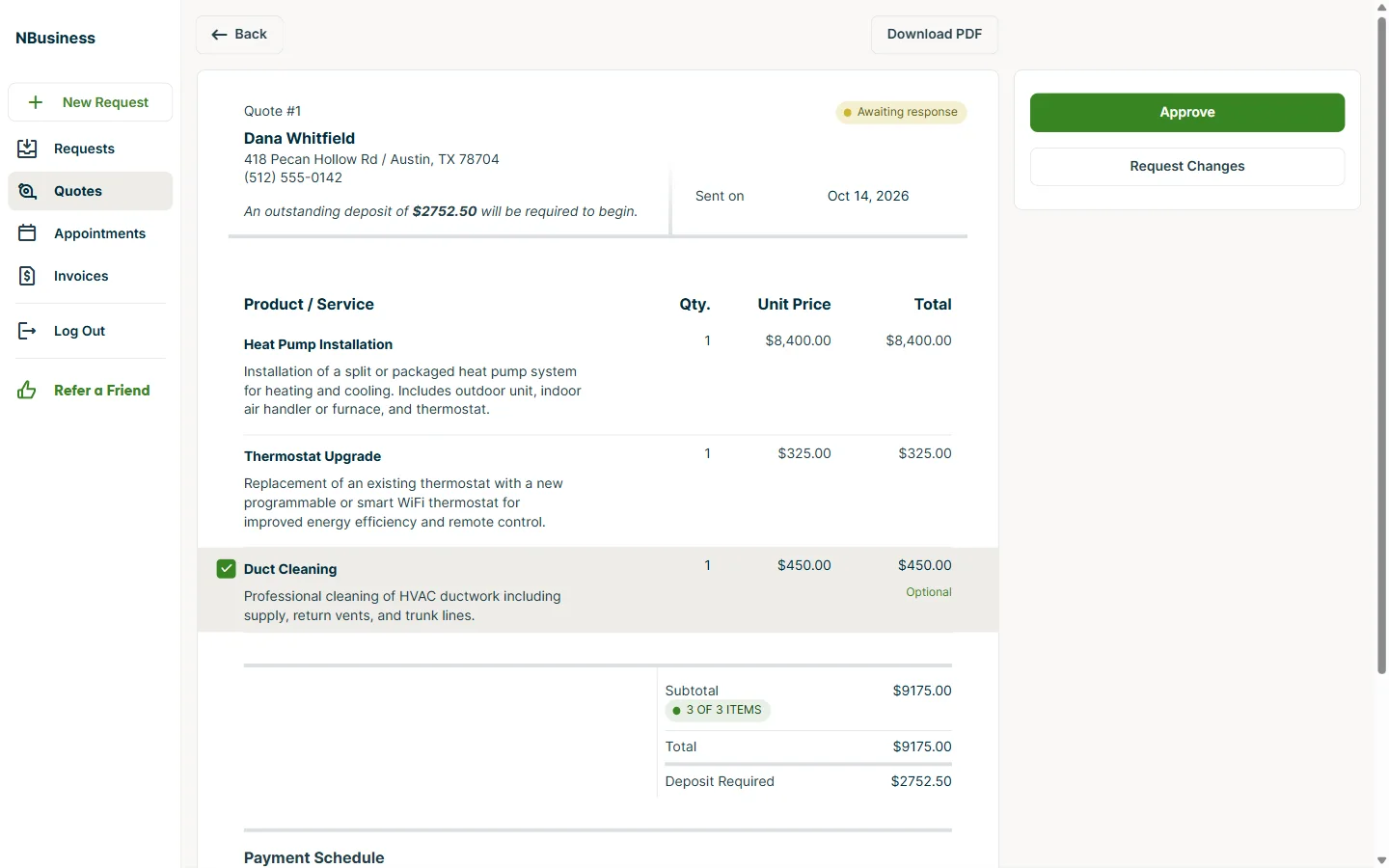Click the $325.00 unit price value
The image size is (1389, 868).
804,453
